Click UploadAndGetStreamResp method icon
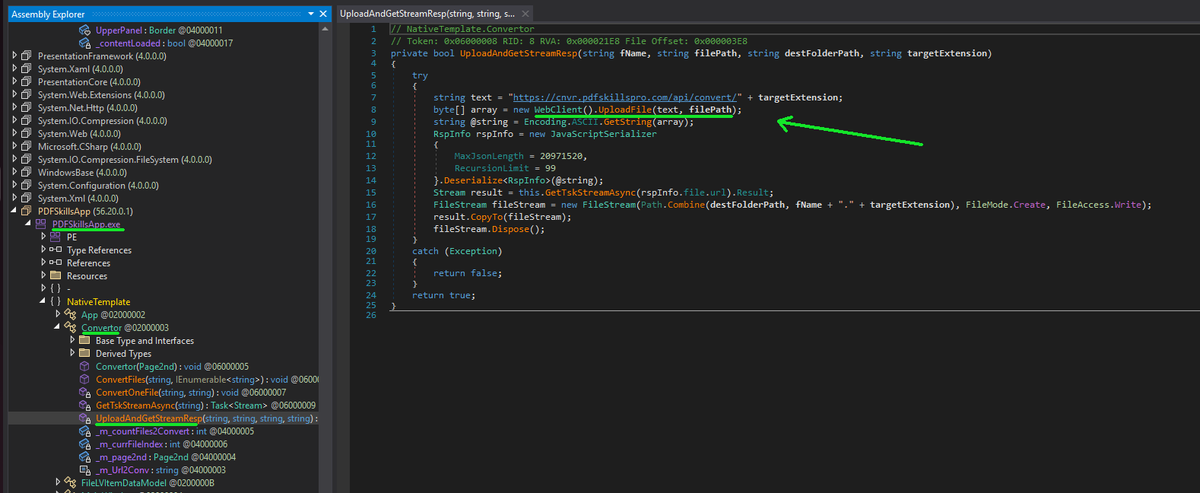The width and height of the screenshot is (1200, 493). point(85,418)
